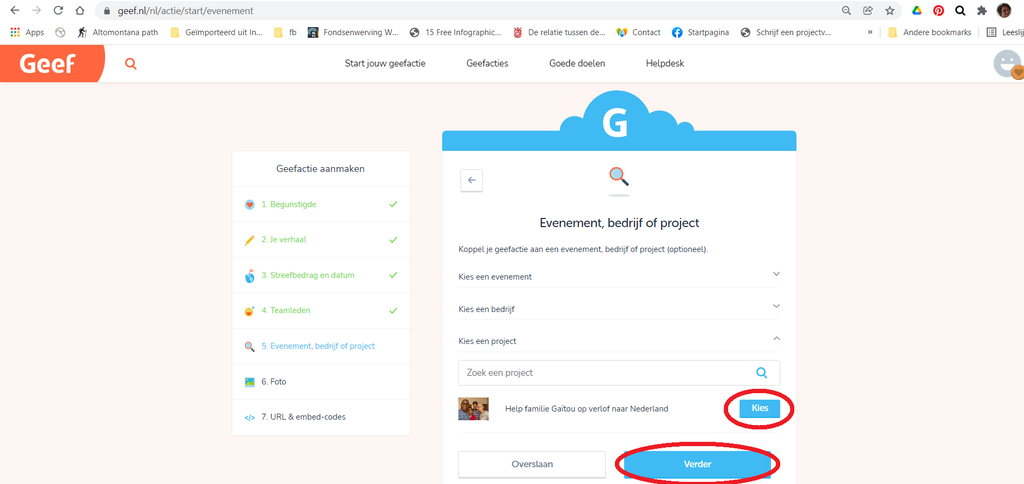
Task: Open the Google Drive extension icon
Action: coord(915,10)
